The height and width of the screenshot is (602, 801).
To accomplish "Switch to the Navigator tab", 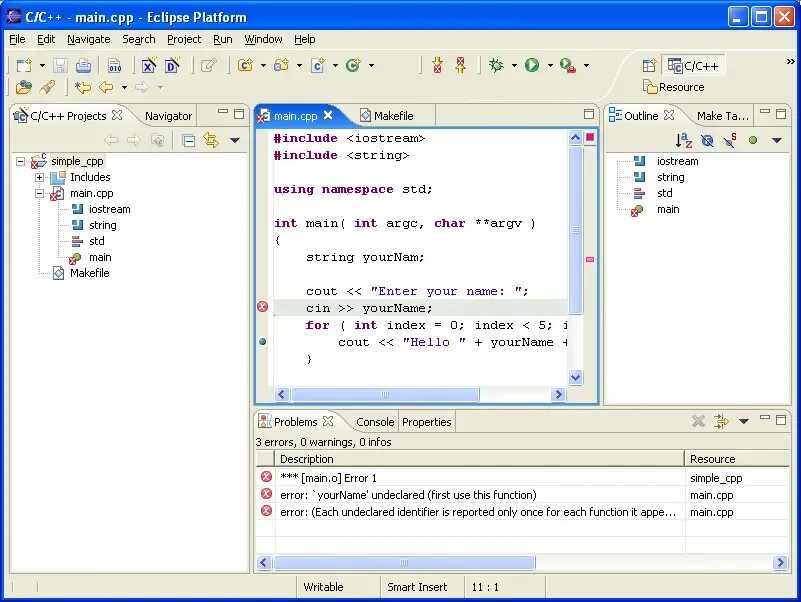I will pyautogui.click(x=168, y=116).
